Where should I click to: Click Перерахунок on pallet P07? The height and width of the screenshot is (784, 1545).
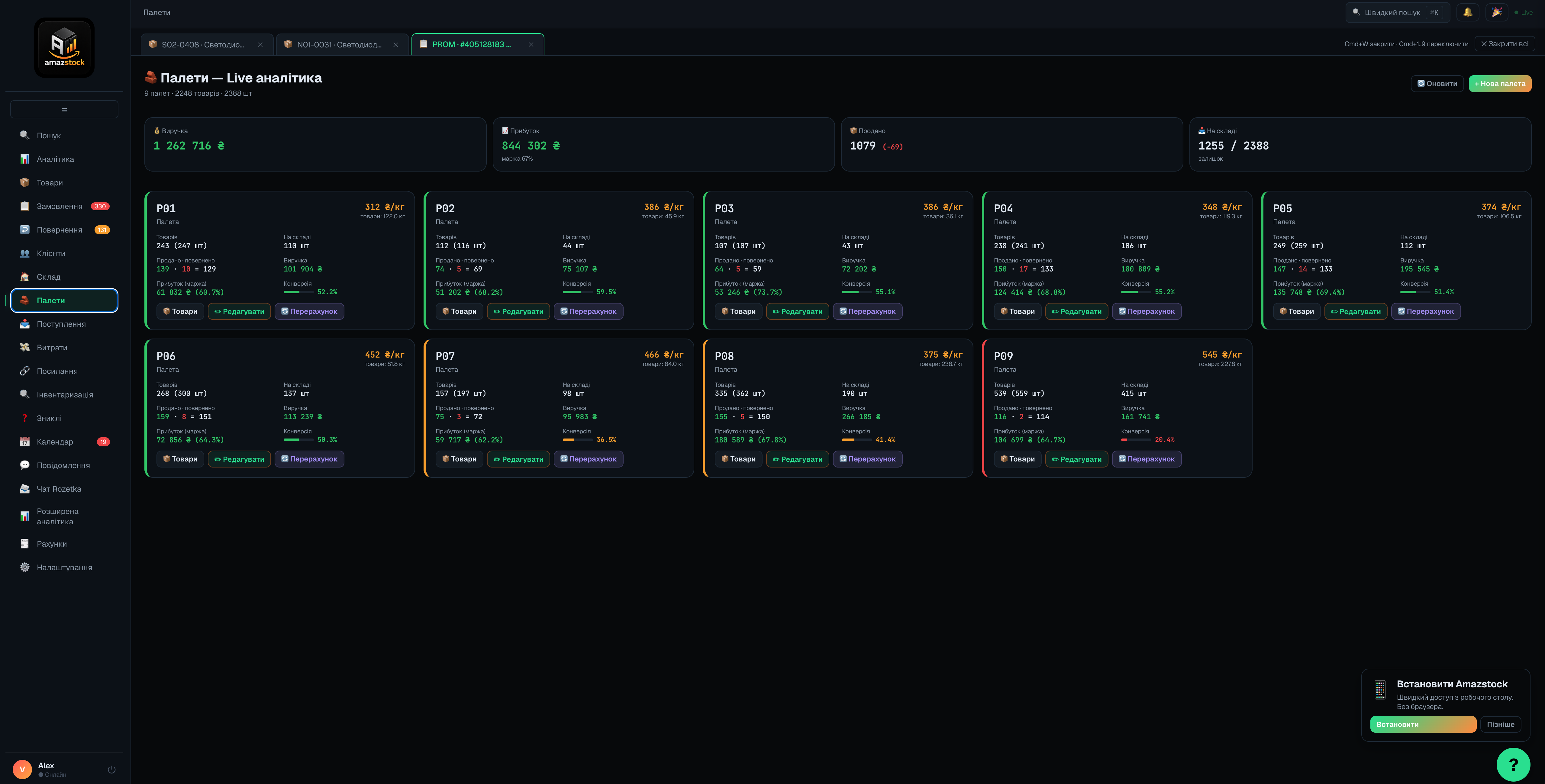(x=589, y=459)
